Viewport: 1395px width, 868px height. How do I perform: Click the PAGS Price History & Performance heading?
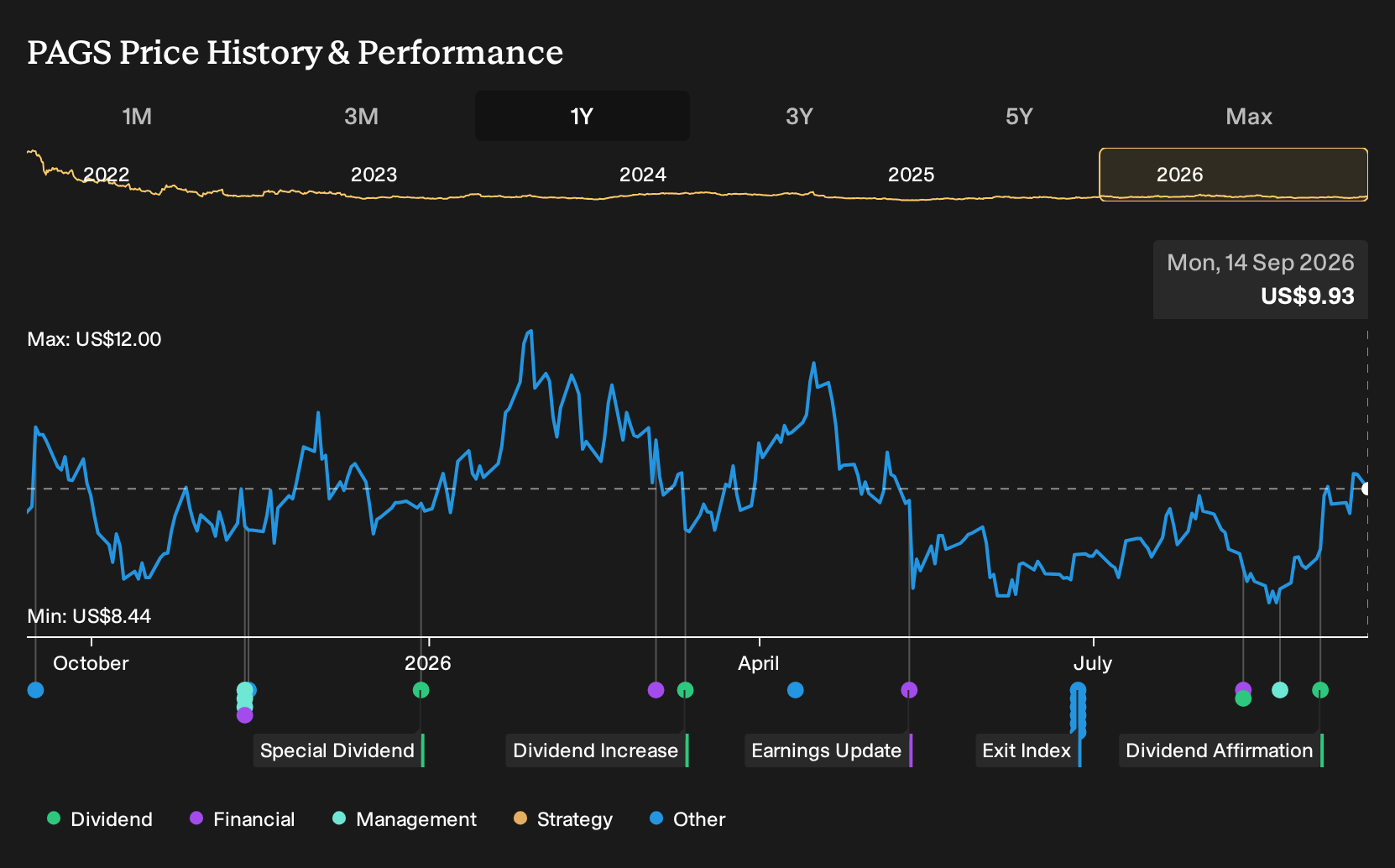(x=295, y=52)
